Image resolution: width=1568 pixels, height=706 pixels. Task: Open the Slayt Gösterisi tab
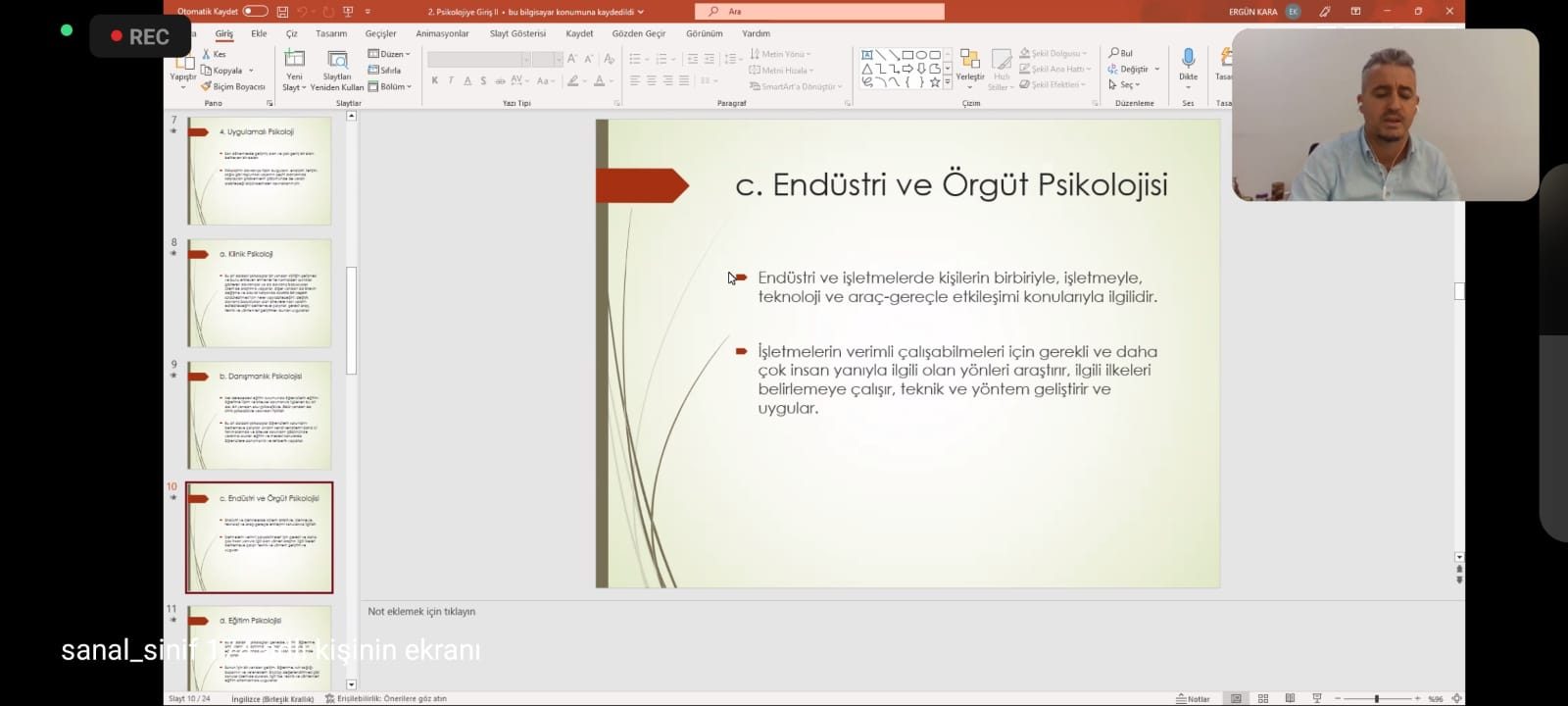[x=517, y=33]
